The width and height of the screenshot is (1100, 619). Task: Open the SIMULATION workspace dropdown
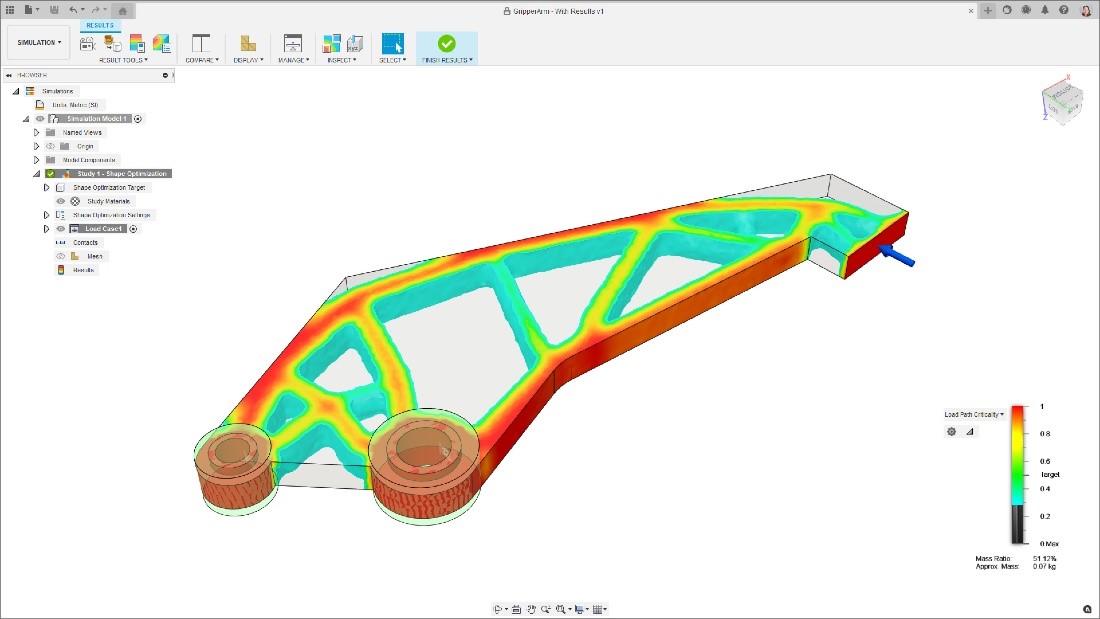tap(37, 42)
